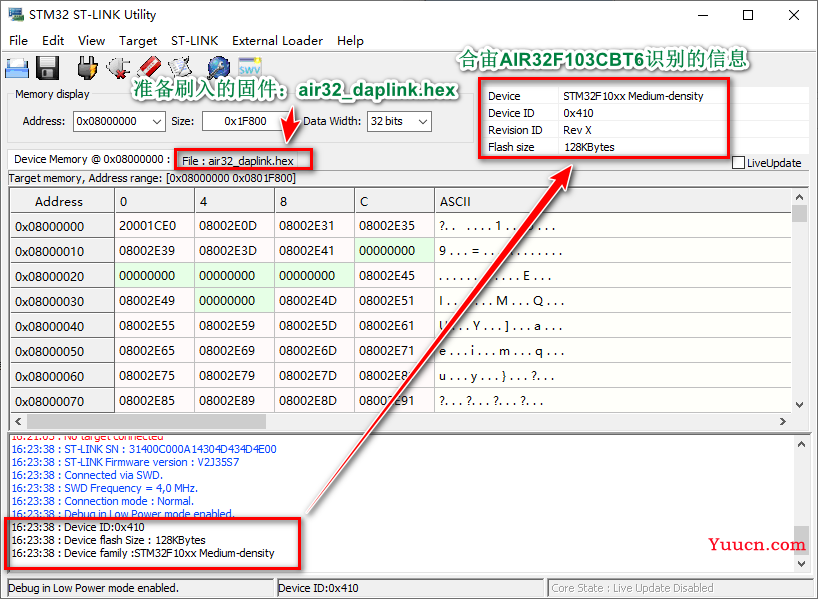
Task: Click the memory table scroll-up arrow
Action: click(799, 198)
